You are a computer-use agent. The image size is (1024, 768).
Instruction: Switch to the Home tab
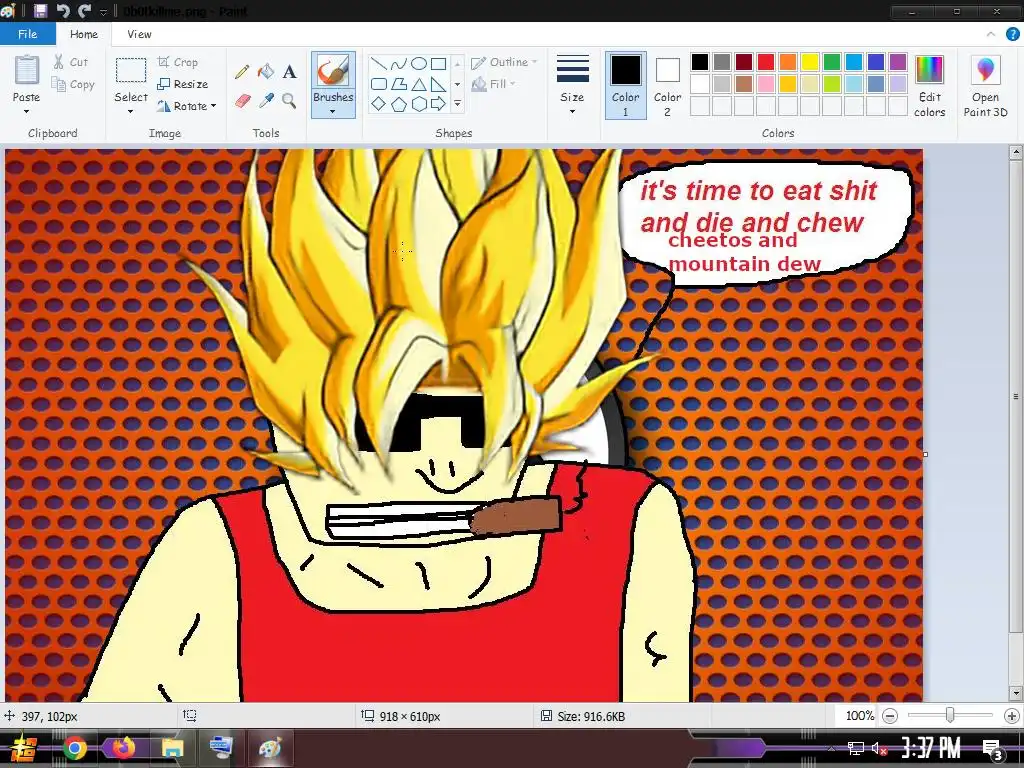(x=84, y=34)
